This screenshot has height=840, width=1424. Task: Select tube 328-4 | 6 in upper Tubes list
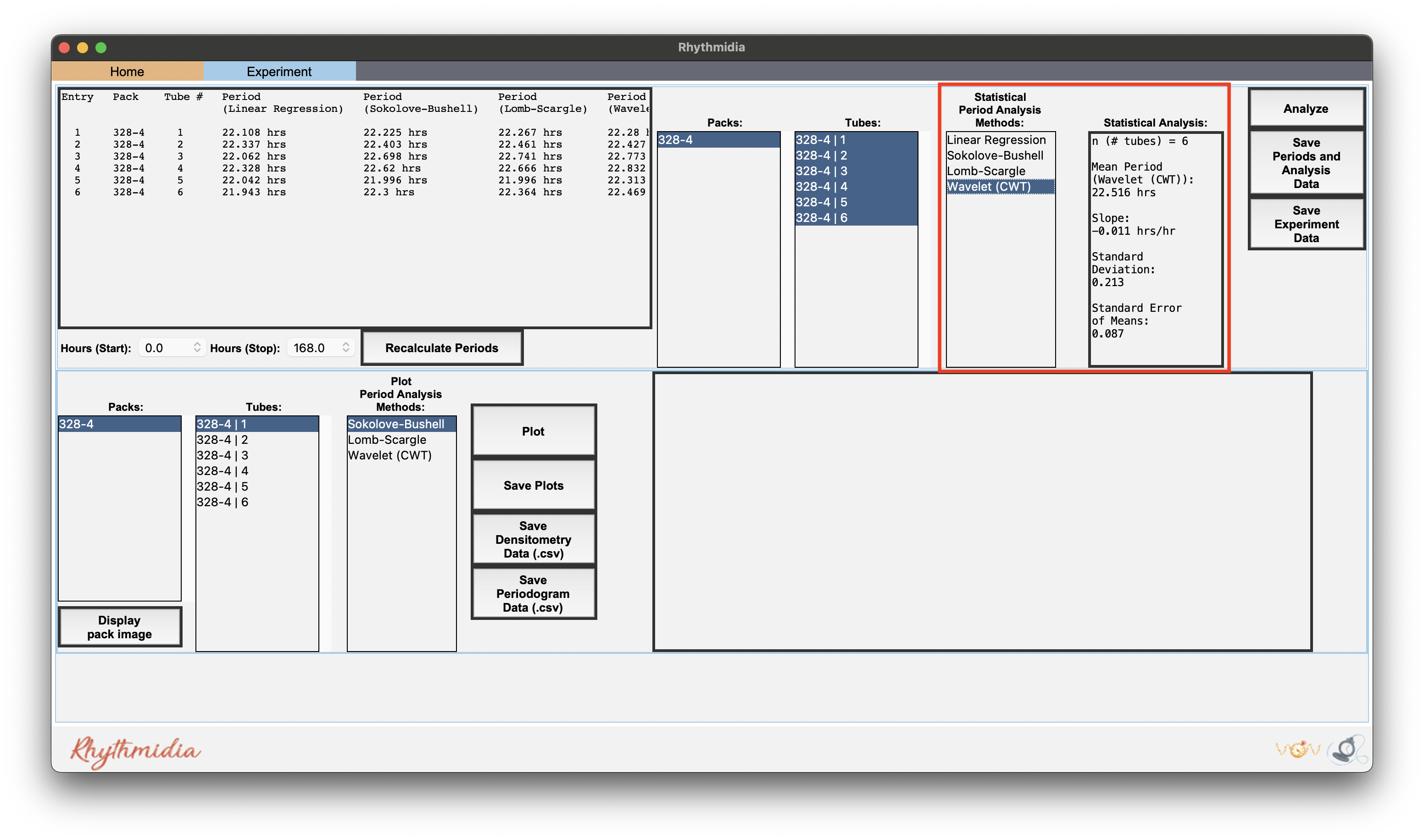[x=856, y=218]
